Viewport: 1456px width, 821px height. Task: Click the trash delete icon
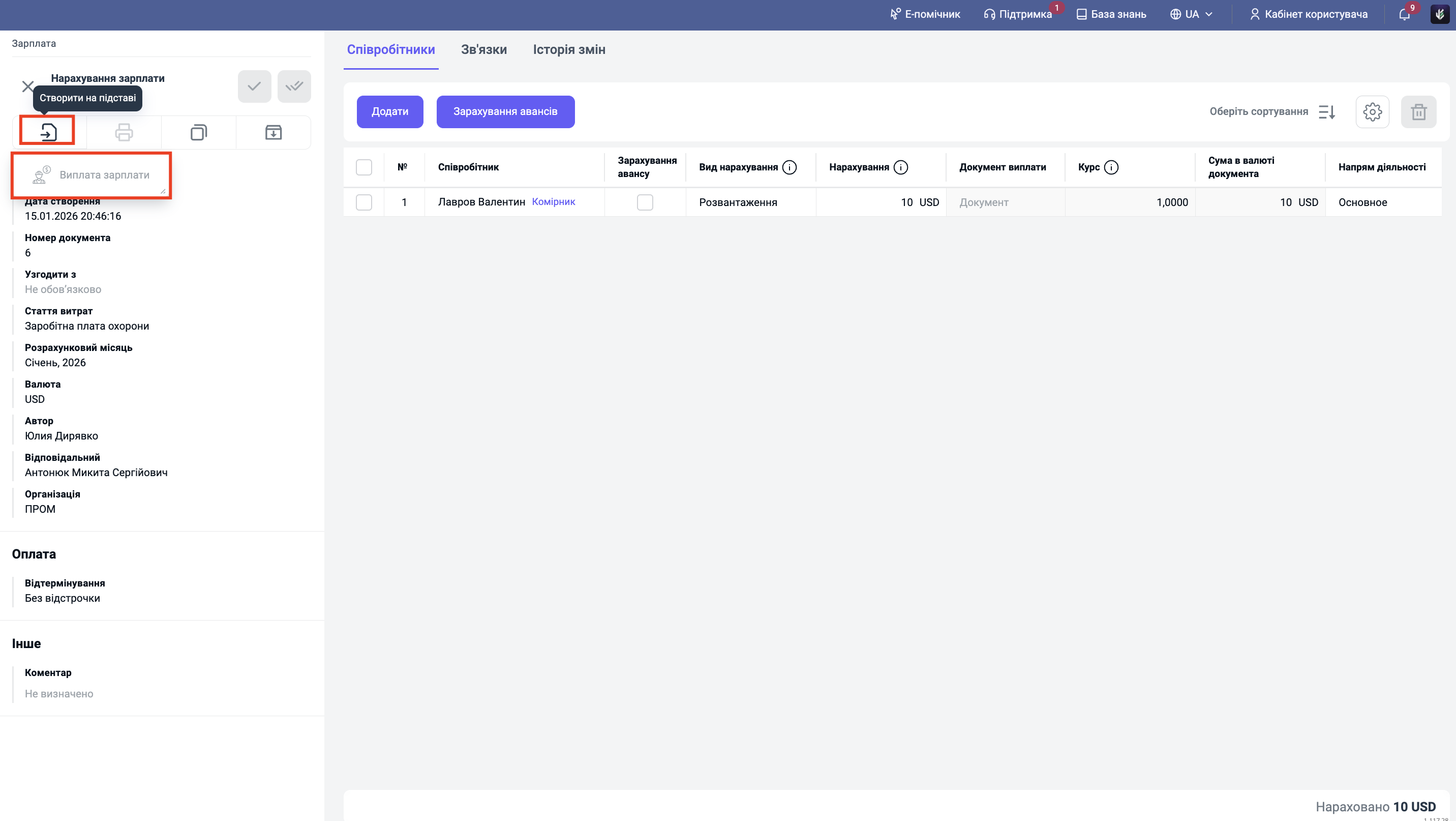(1418, 112)
